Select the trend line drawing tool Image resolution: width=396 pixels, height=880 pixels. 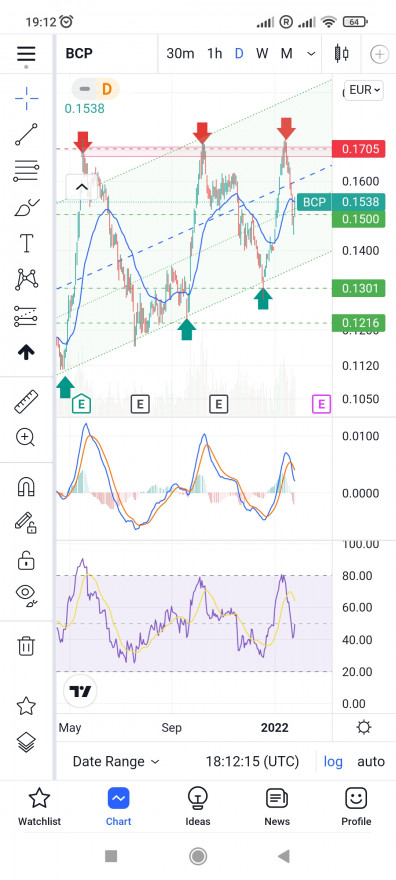point(26,135)
